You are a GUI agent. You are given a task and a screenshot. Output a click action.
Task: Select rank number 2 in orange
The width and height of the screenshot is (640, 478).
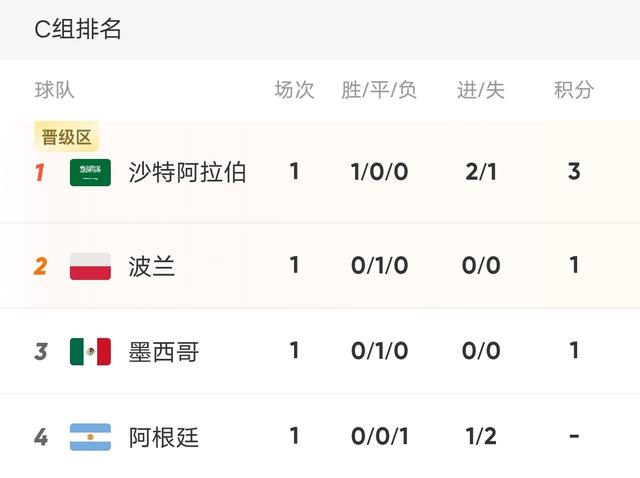[x=40, y=266]
